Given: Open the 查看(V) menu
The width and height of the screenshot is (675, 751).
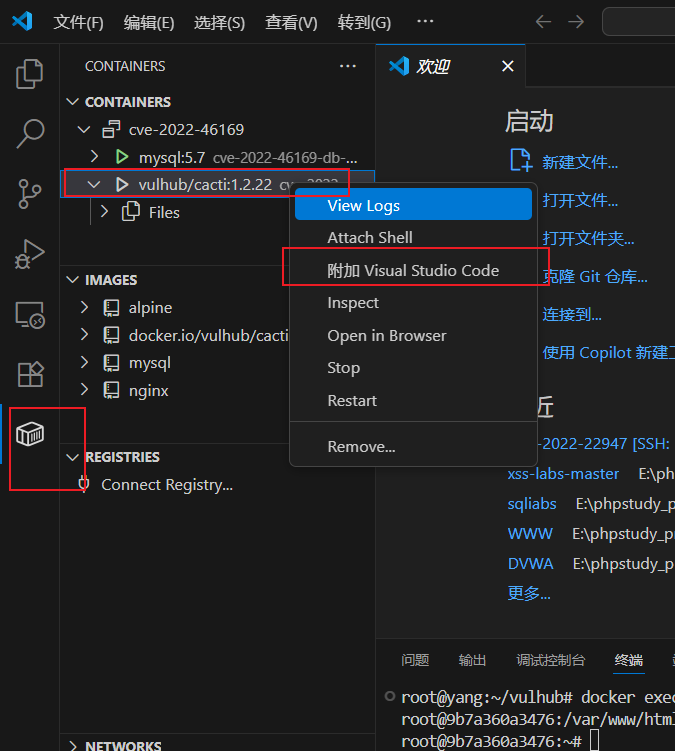Looking at the screenshot, I should (291, 23).
